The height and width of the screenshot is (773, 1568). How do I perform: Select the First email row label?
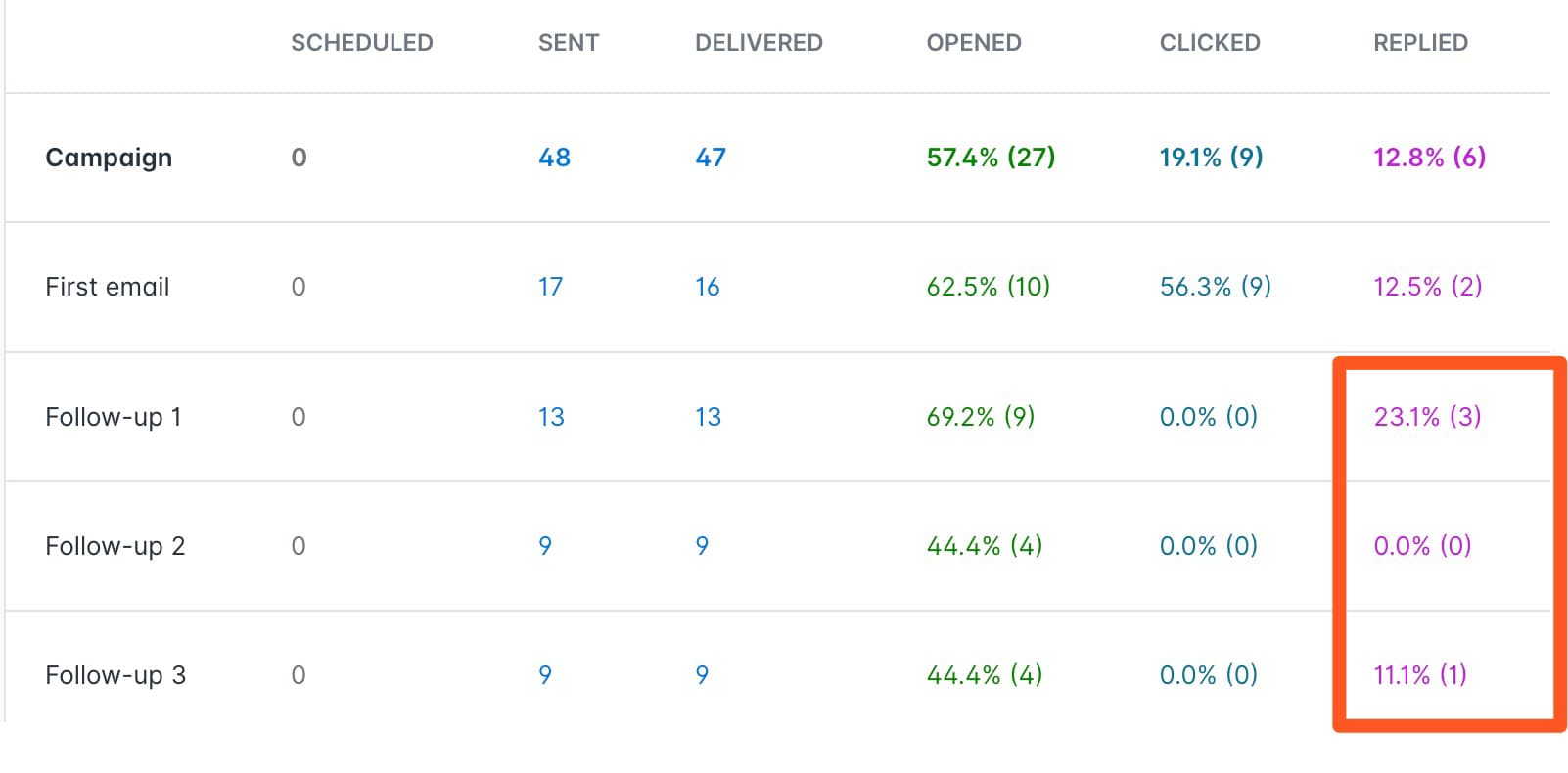108,287
